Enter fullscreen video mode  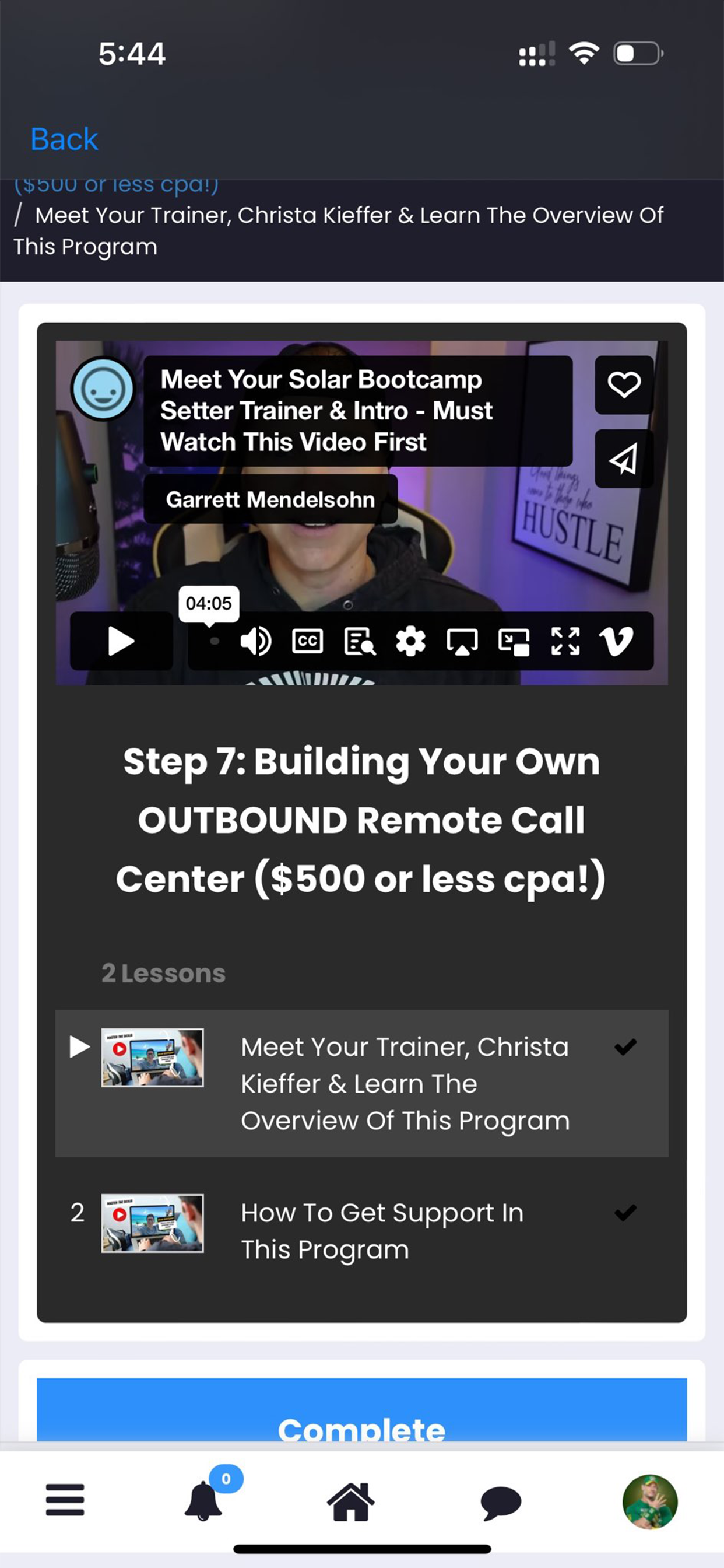(565, 641)
